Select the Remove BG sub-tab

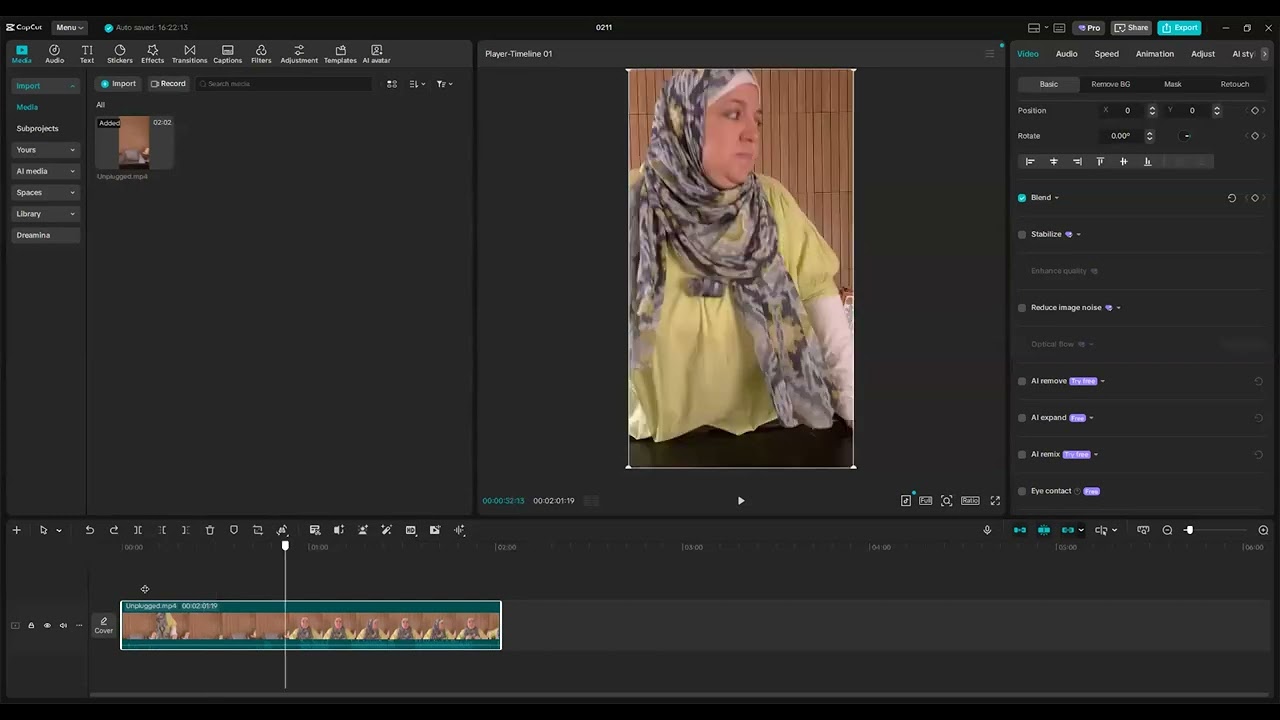(1110, 84)
